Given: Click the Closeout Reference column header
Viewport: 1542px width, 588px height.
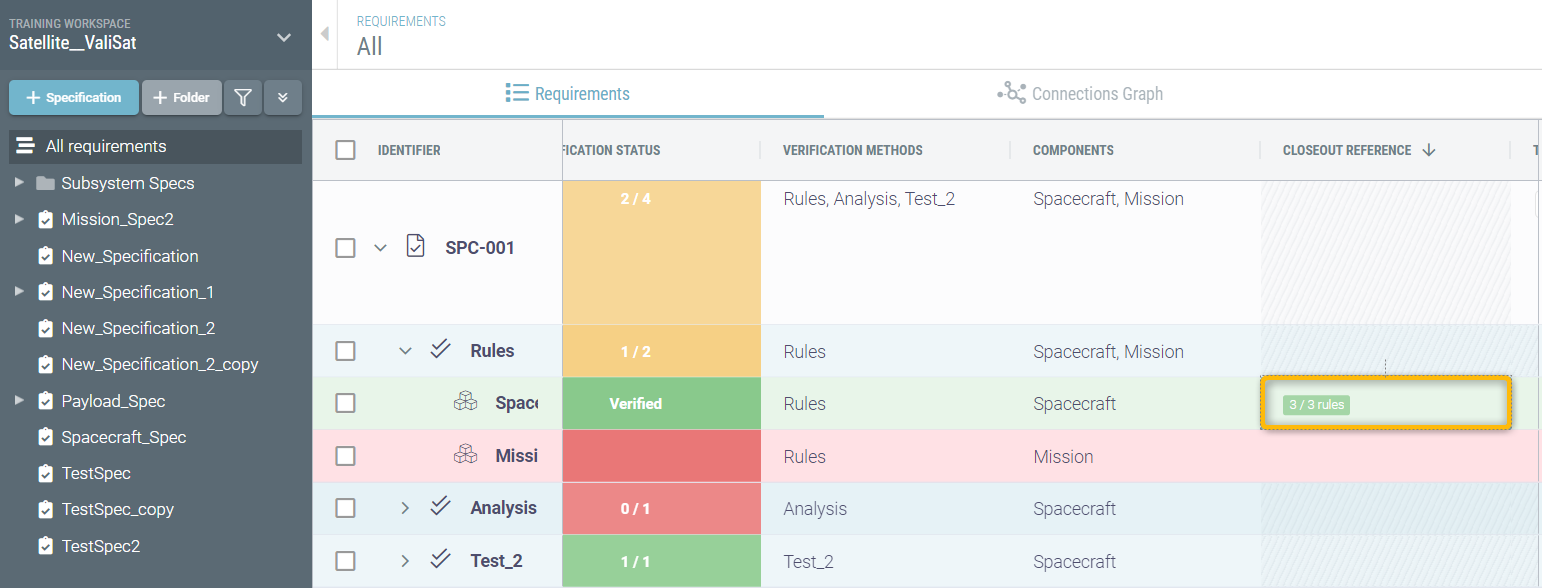Looking at the screenshot, I should pyautogui.click(x=1347, y=151).
